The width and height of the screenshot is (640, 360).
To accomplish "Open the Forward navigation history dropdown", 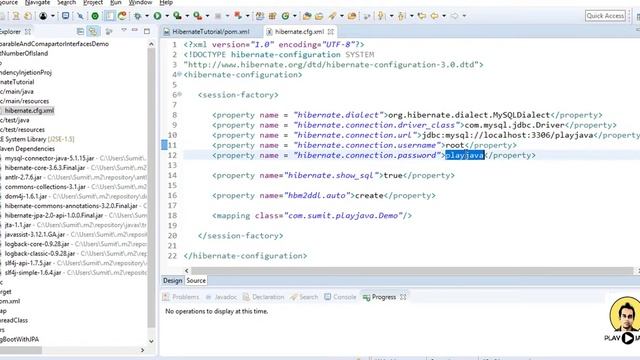I will [464, 16].
